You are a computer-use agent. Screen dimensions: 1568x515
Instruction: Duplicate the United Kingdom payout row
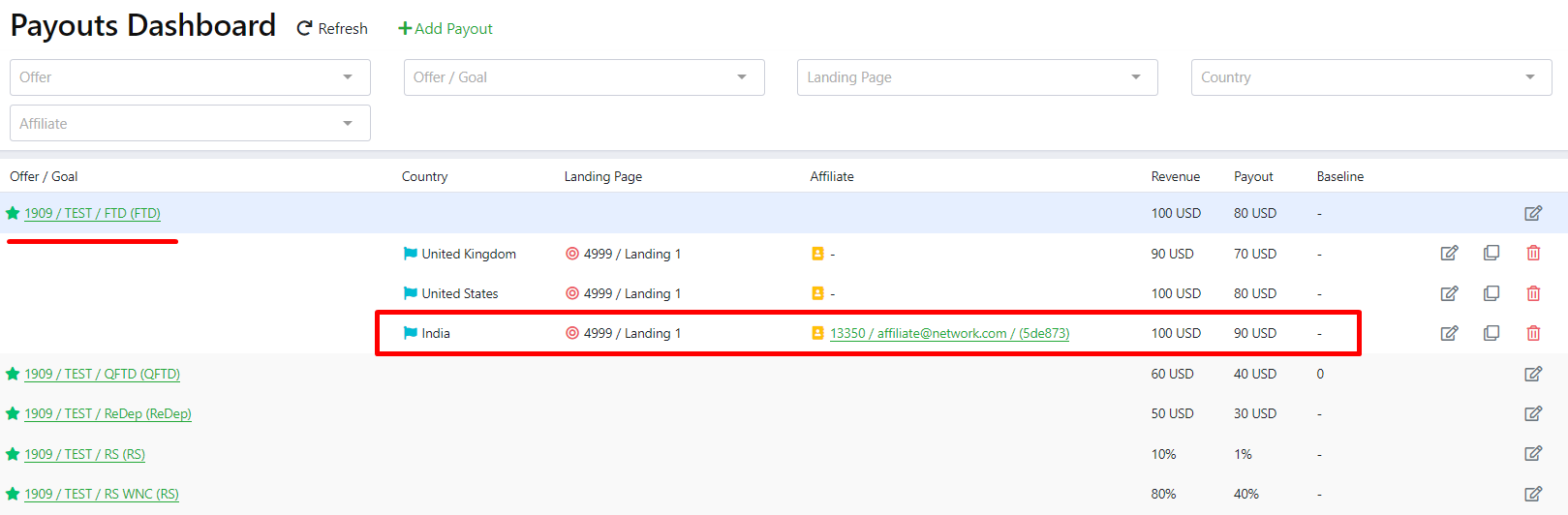(x=1491, y=254)
